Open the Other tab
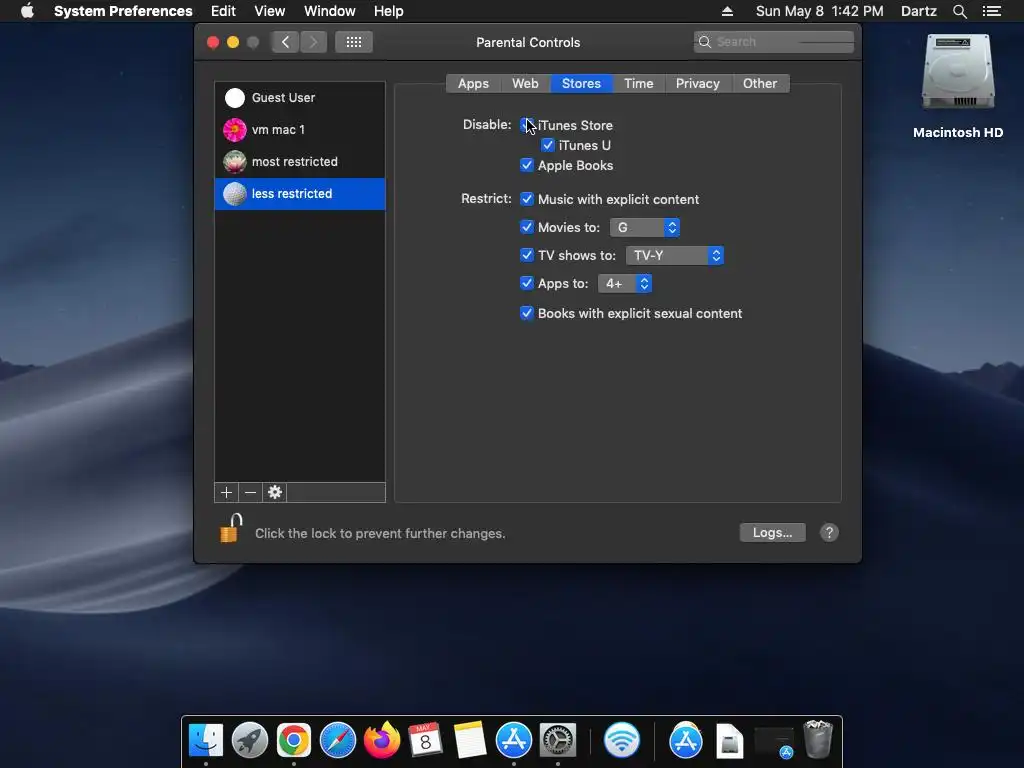 coord(760,84)
